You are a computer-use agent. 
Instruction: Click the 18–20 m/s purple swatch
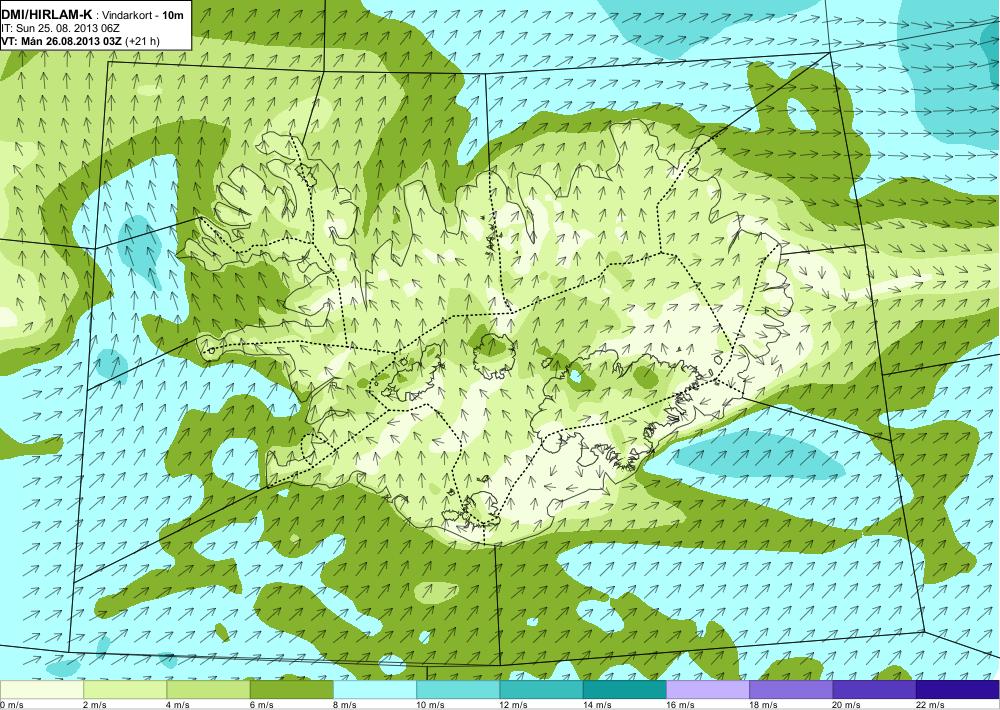tap(791, 690)
